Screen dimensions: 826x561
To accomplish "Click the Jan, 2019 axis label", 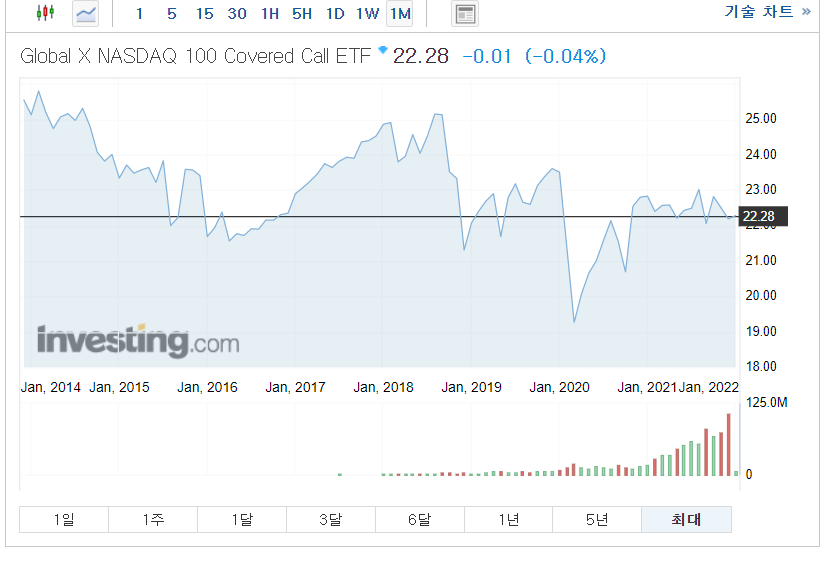I will tap(471, 387).
